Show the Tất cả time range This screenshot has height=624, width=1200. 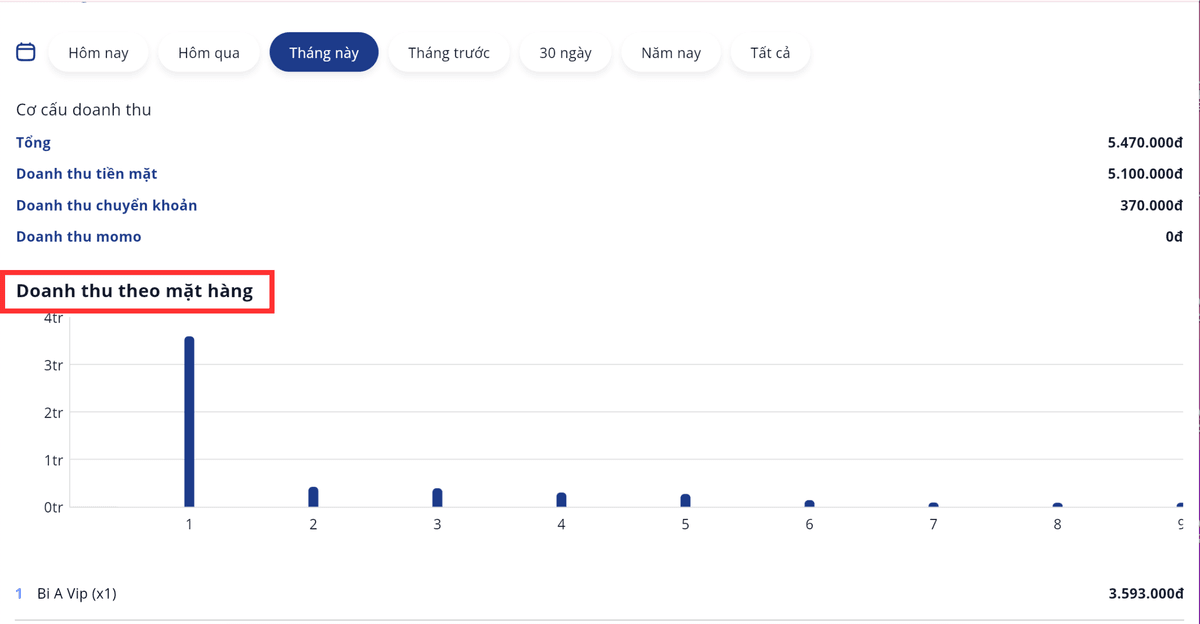point(770,53)
